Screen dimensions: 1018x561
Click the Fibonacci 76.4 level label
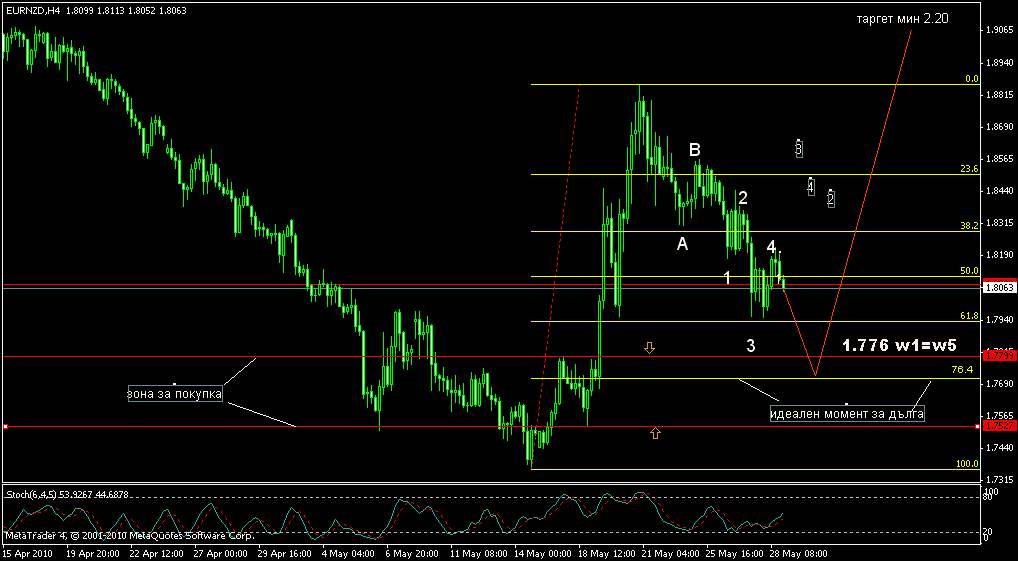click(x=961, y=369)
